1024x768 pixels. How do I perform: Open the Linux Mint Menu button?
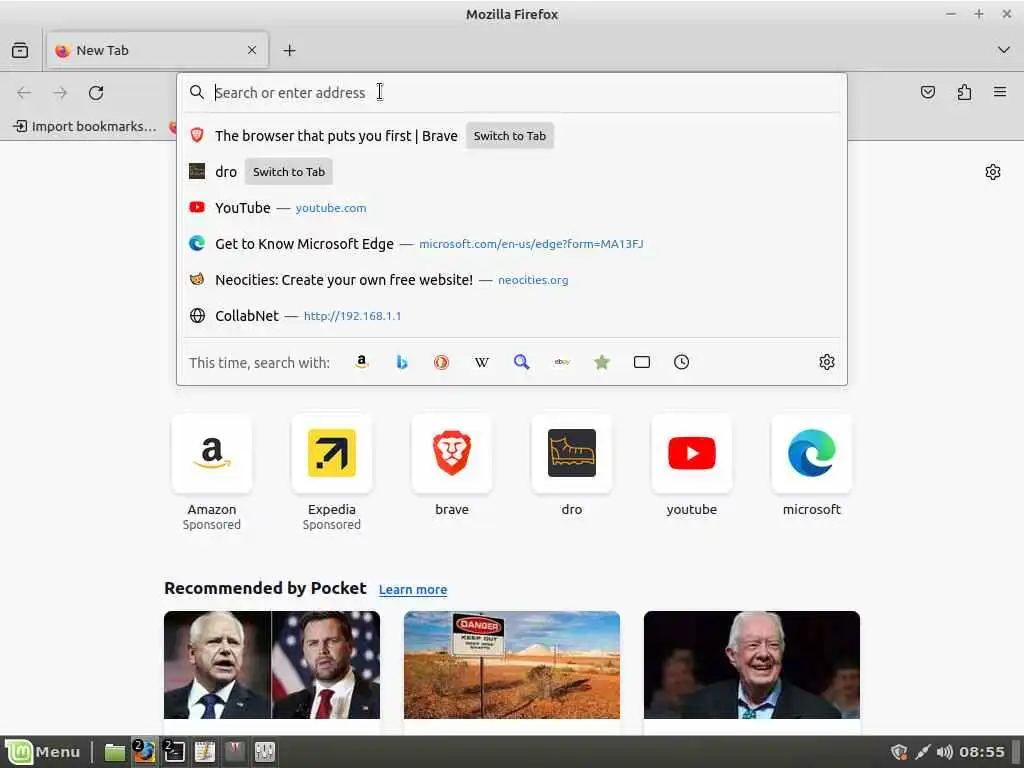click(43, 752)
